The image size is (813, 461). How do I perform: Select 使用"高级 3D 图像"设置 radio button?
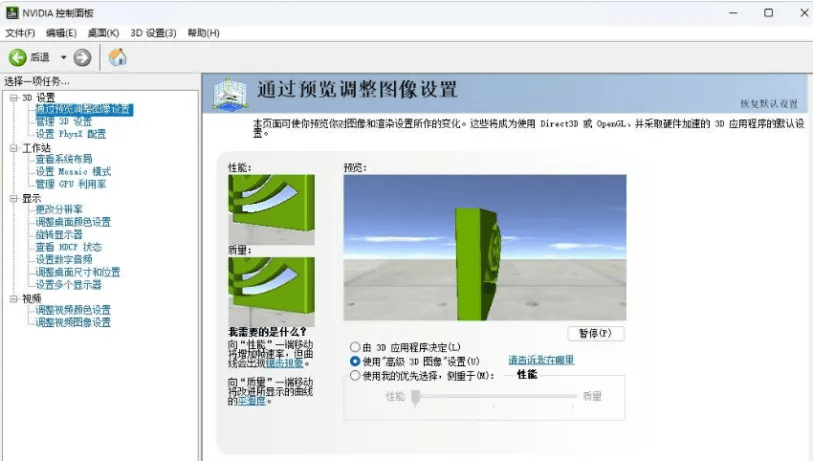(x=355, y=360)
